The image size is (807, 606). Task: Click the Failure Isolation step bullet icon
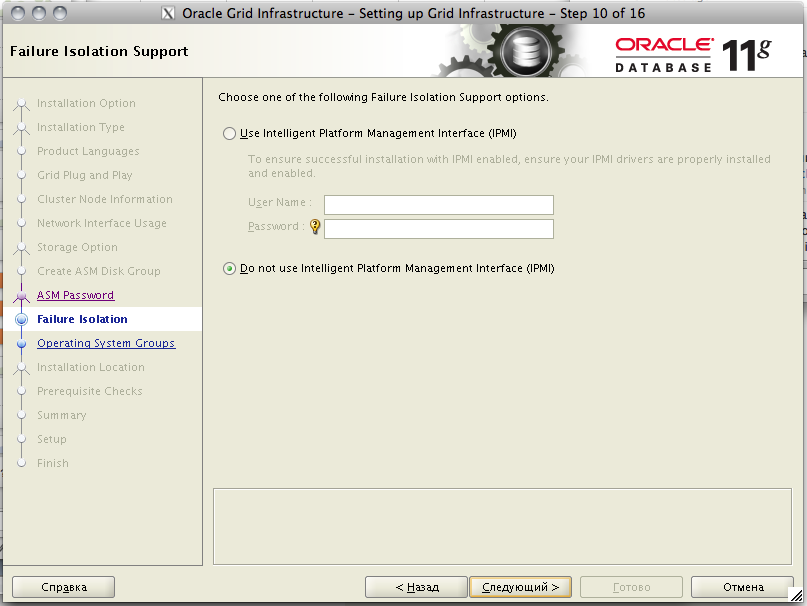[22, 320]
